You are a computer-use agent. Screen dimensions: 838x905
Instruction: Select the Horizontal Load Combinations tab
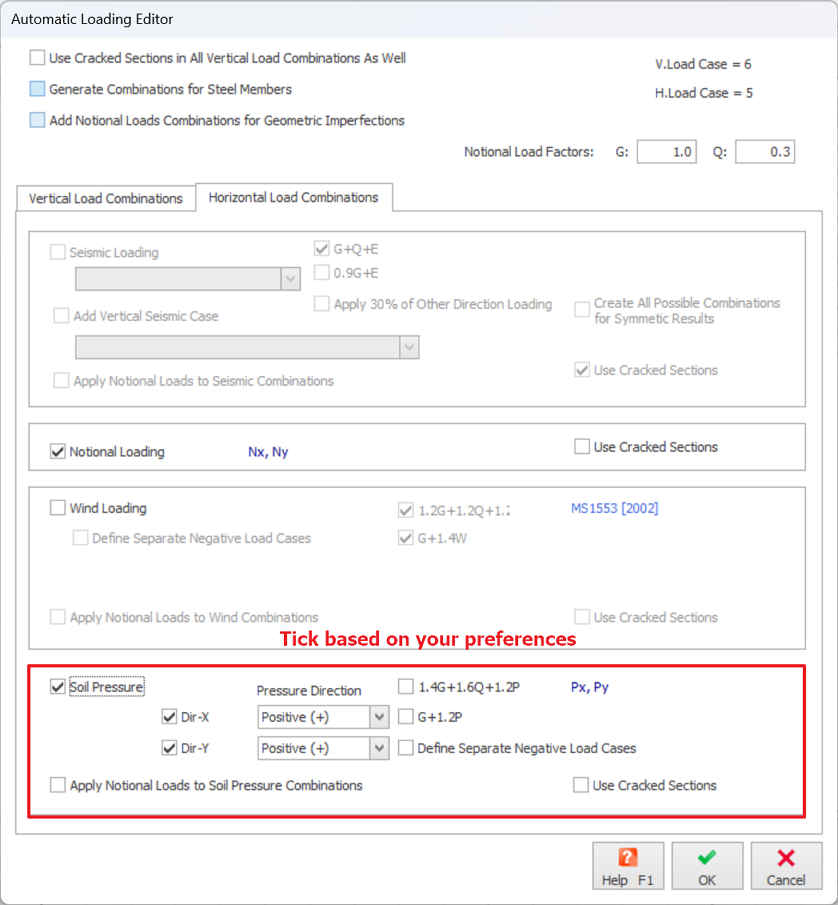[293, 198]
